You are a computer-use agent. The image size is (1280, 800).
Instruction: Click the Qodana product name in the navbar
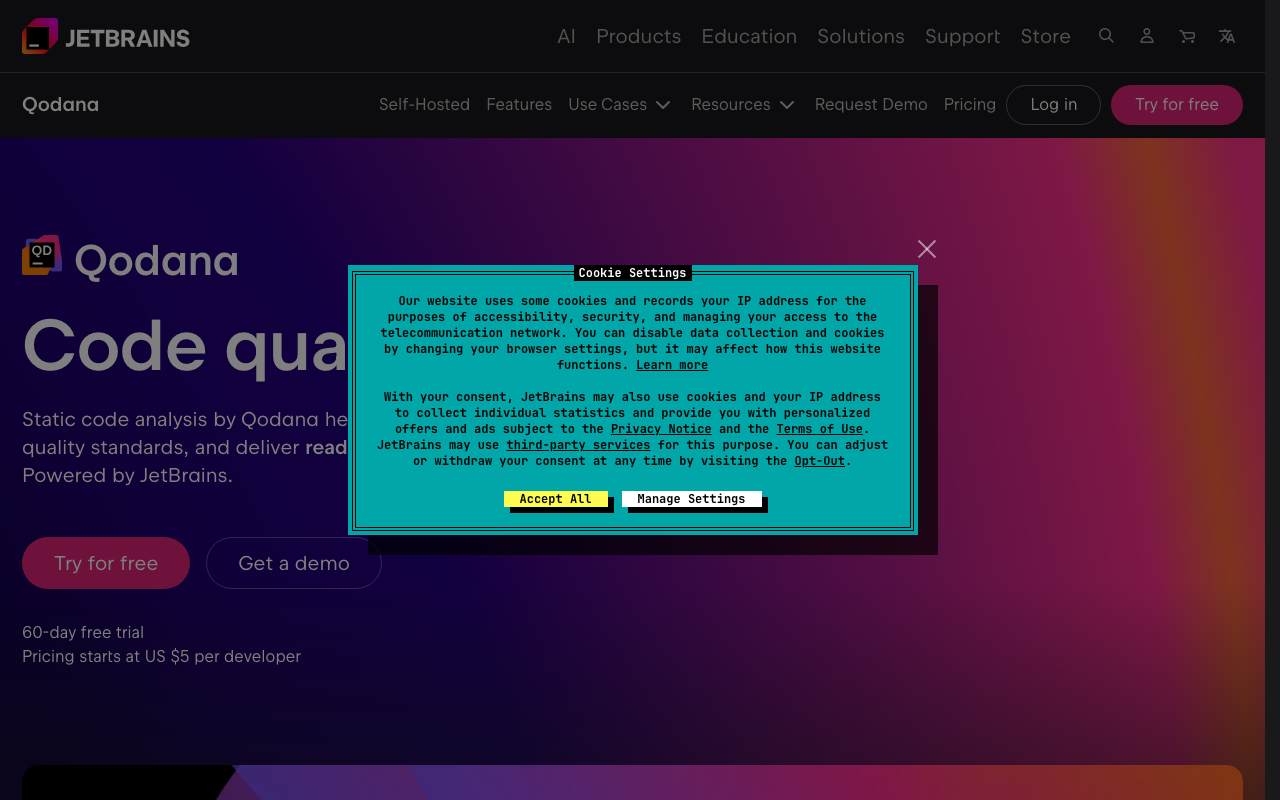60,104
